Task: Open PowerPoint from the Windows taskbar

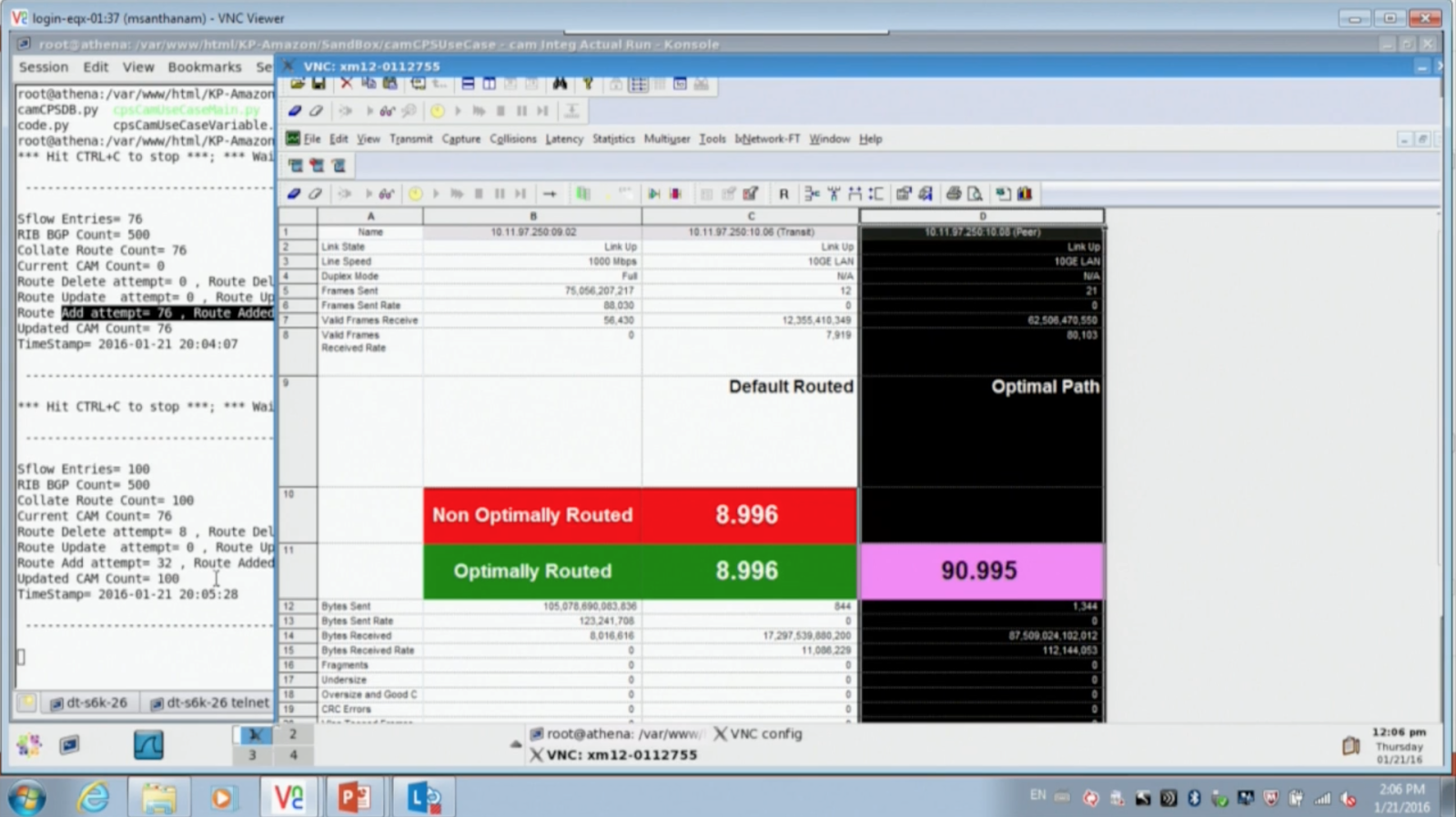Action: [x=355, y=798]
